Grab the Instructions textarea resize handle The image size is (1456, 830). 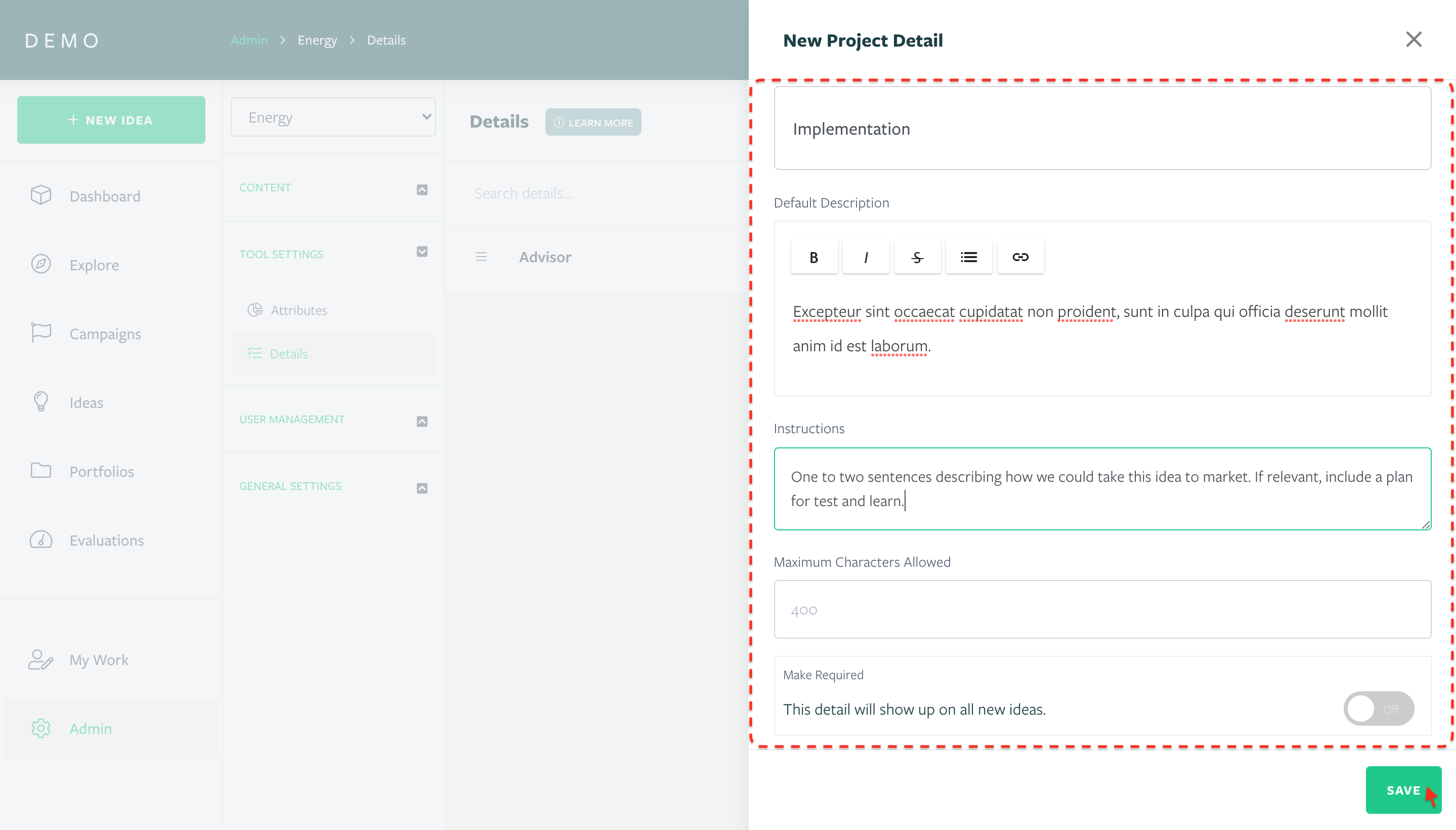click(x=1425, y=524)
